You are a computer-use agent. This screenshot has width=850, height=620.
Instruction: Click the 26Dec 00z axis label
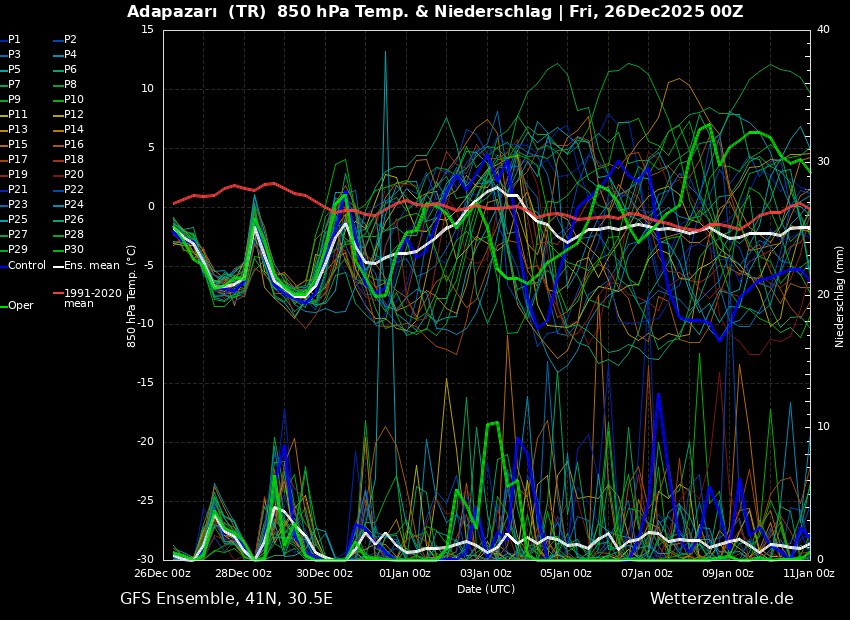[163, 573]
